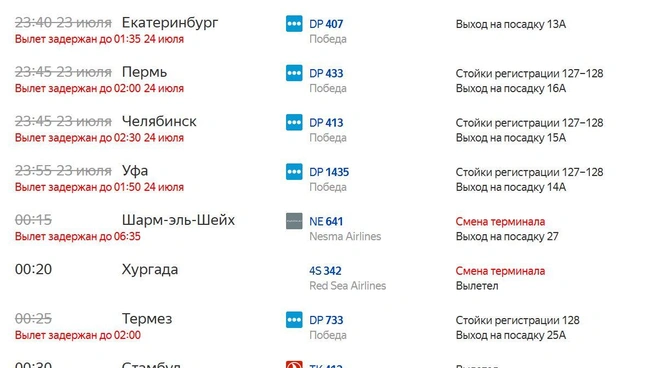Screen dimensions: 656x368
Task: Click the Nesma Airlines logo beside NE 641
Action: tap(294, 221)
